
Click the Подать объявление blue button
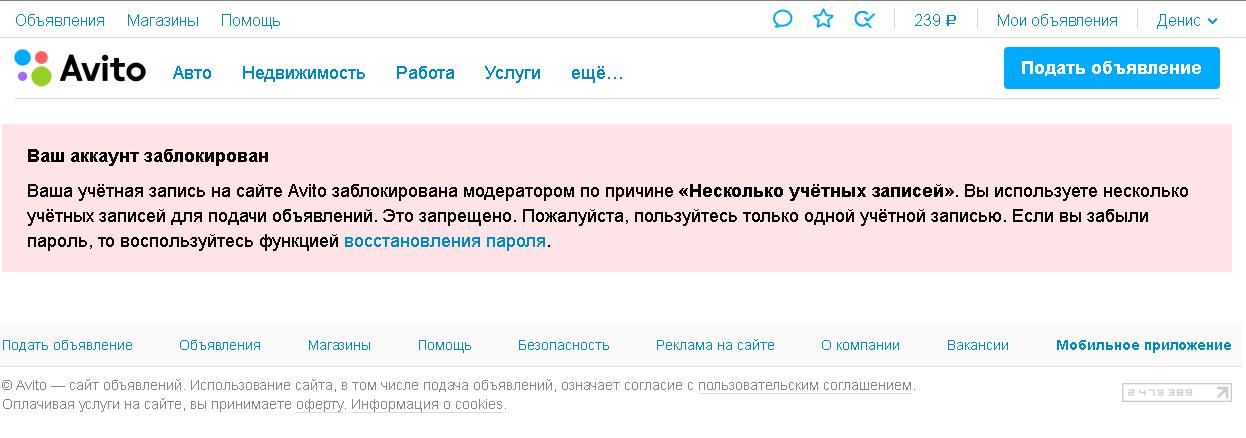pos(1111,68)
